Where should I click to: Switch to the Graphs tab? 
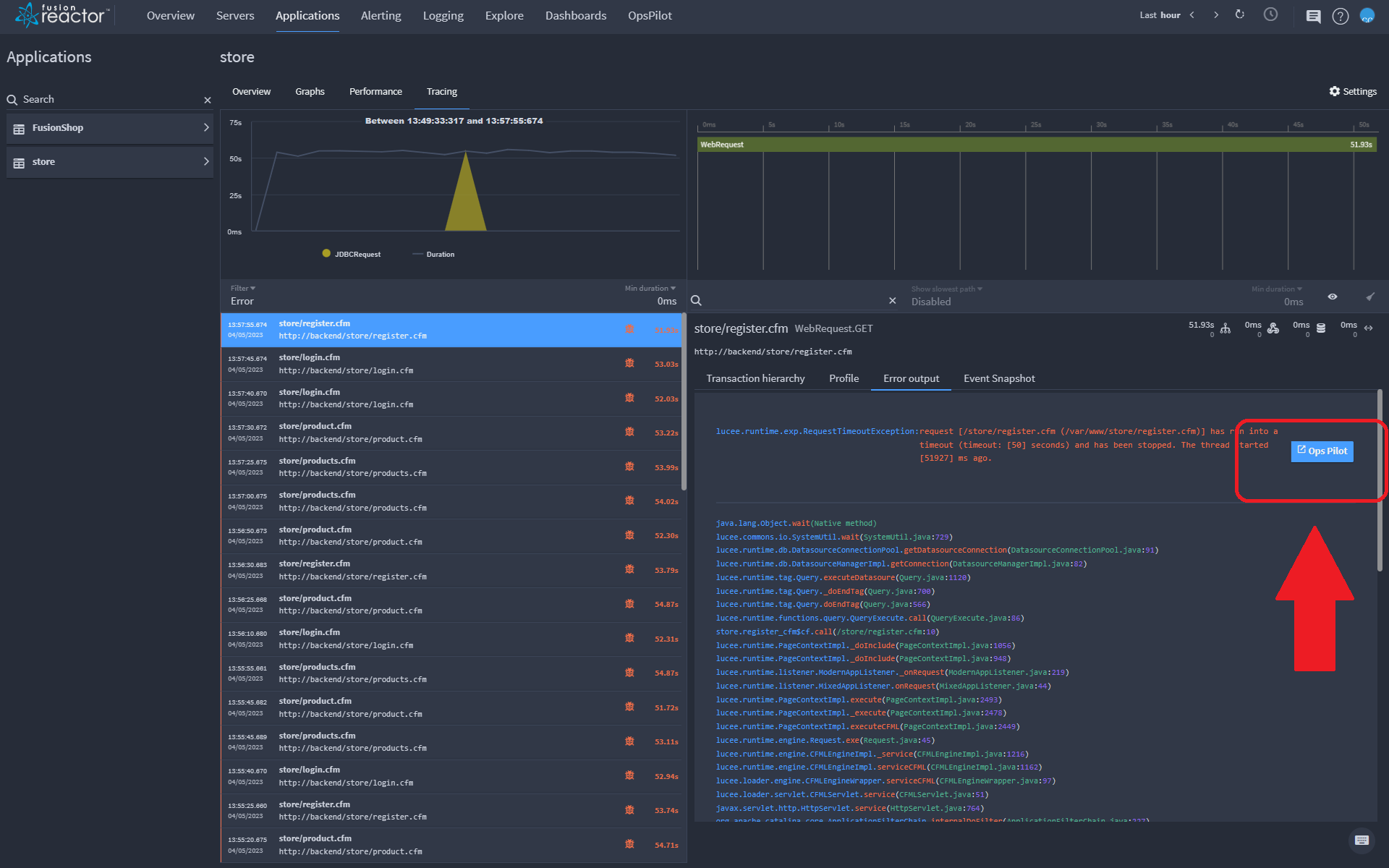coord(310,92)
